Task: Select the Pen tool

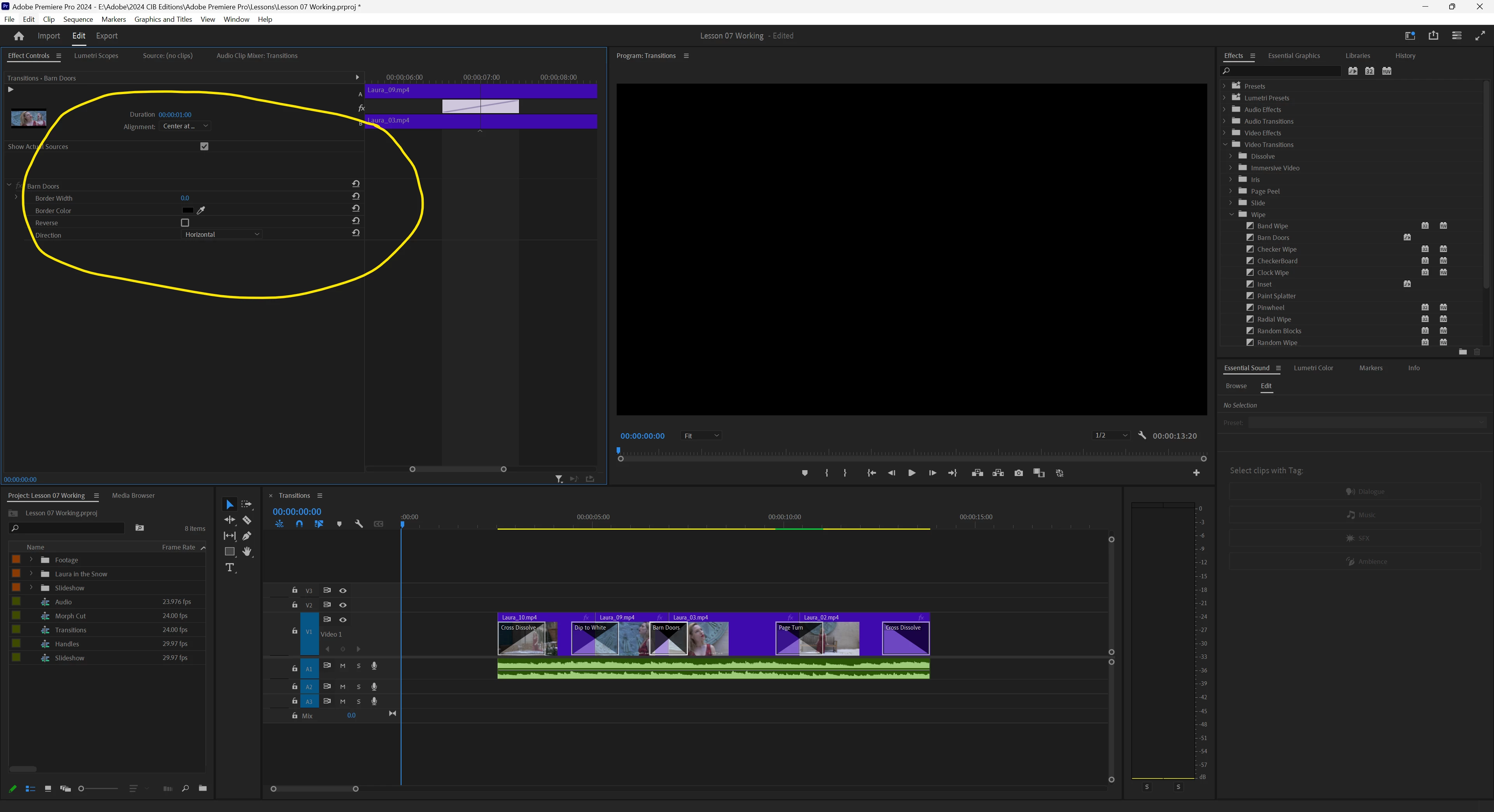Action: [247, 535]
